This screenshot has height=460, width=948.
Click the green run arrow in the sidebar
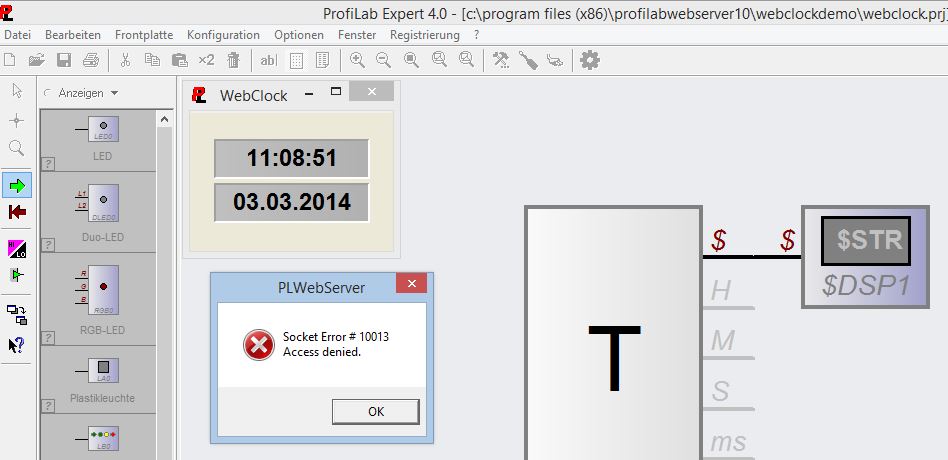(x=17, y=185)
